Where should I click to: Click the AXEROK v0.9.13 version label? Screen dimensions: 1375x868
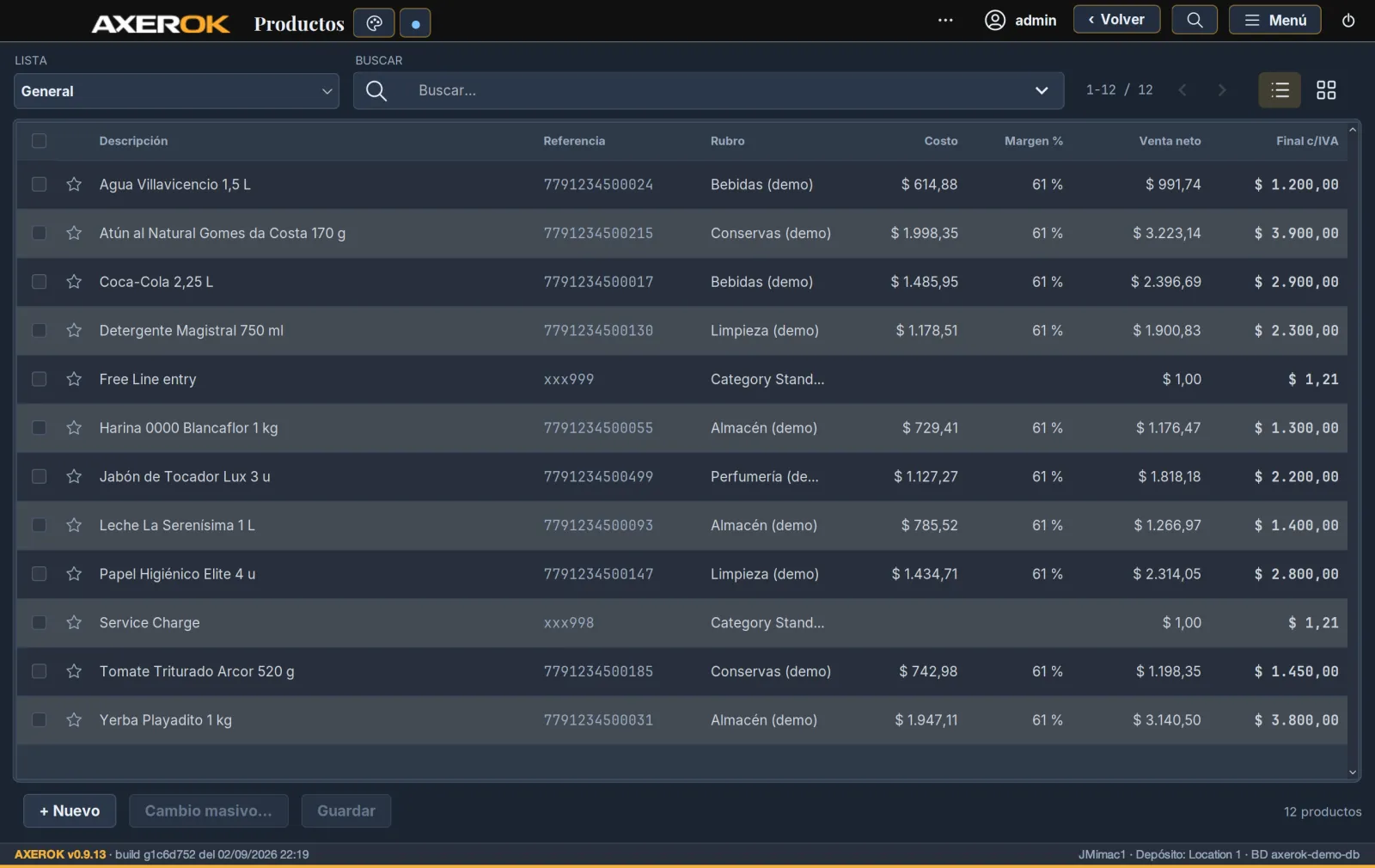pos(60,854)
